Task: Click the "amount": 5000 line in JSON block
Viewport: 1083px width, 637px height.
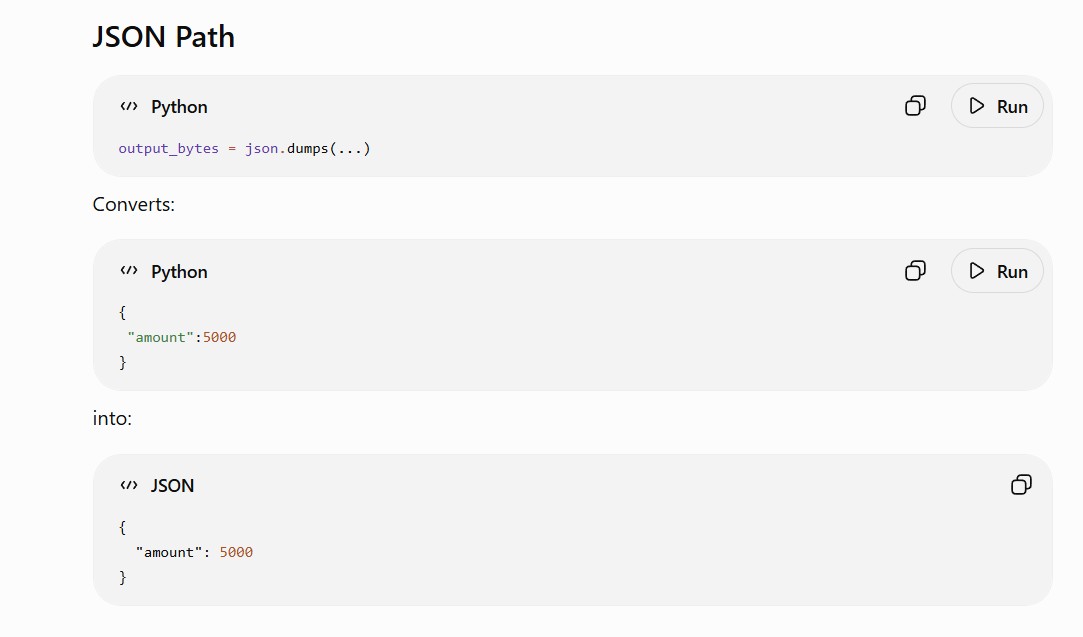Action: click(x=194, y=552)
